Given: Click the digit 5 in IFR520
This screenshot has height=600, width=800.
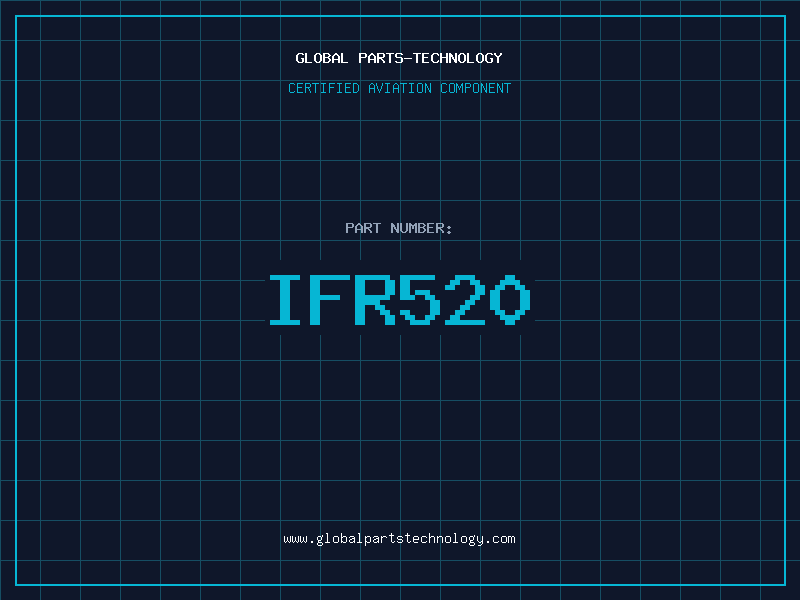Looking at the screenshot, I should 421,299.
